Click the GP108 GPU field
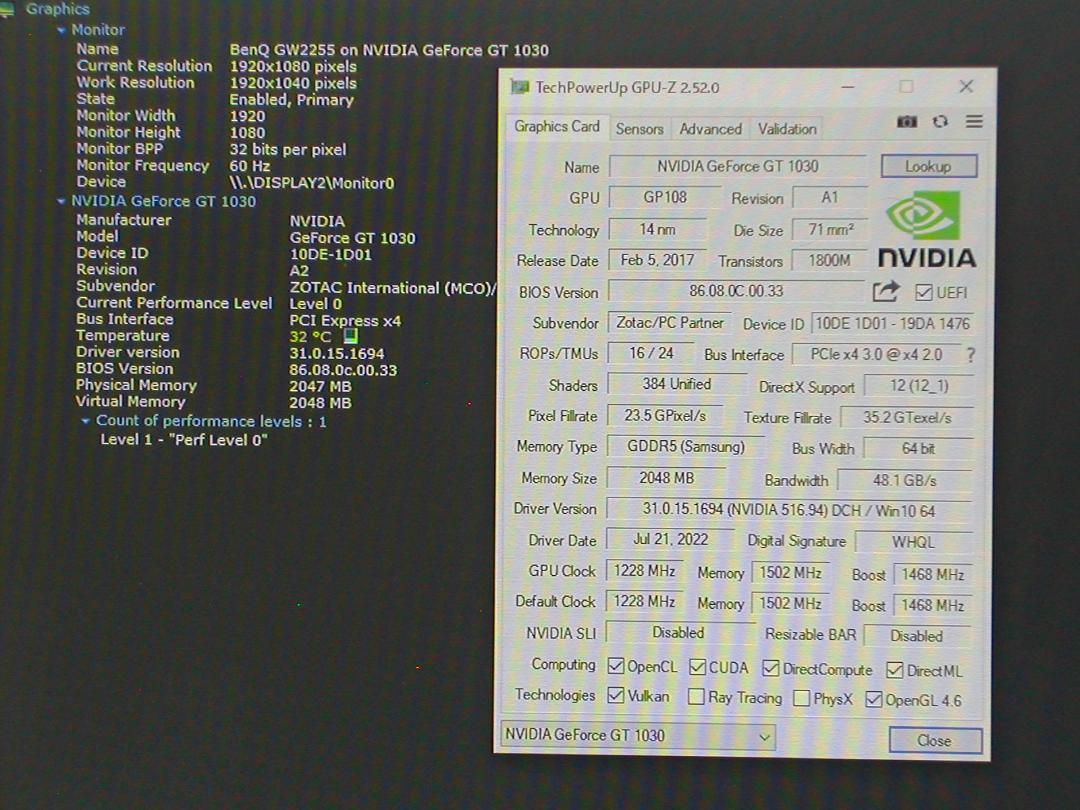Image resolution: width=1080 pixels, height=810 pixels. point(665,197)
